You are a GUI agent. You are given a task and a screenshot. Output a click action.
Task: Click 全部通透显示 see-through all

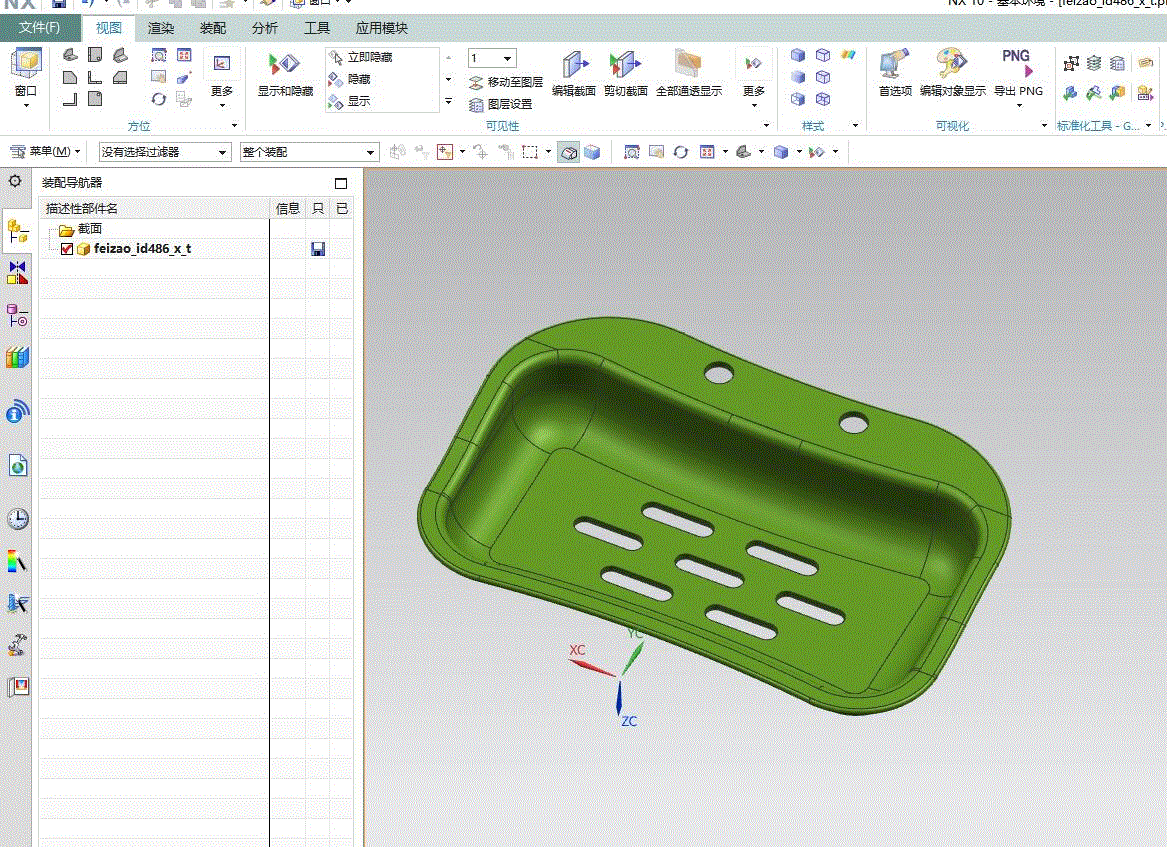(688, 74)
